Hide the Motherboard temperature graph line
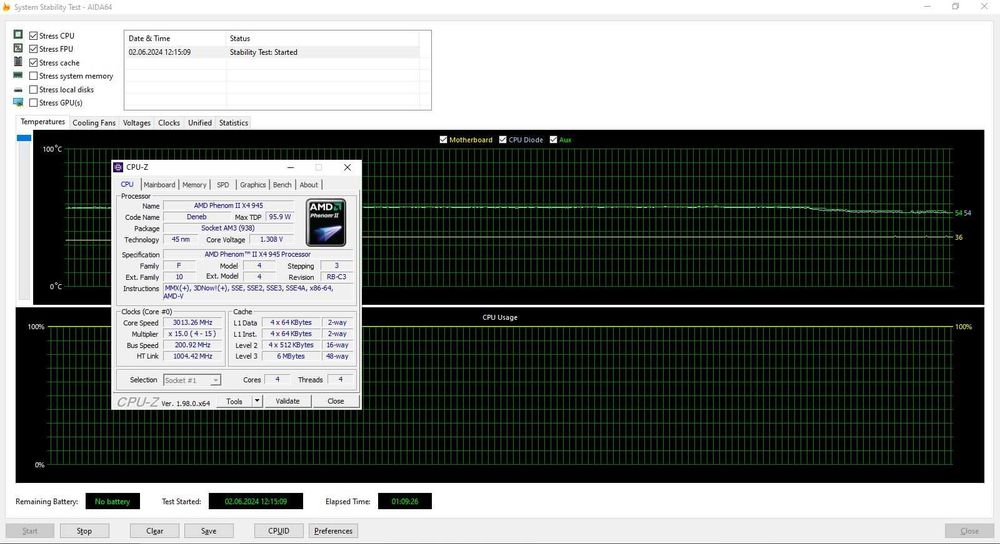The height and width of the screenshot is (544, 1000). pos(443,140)
